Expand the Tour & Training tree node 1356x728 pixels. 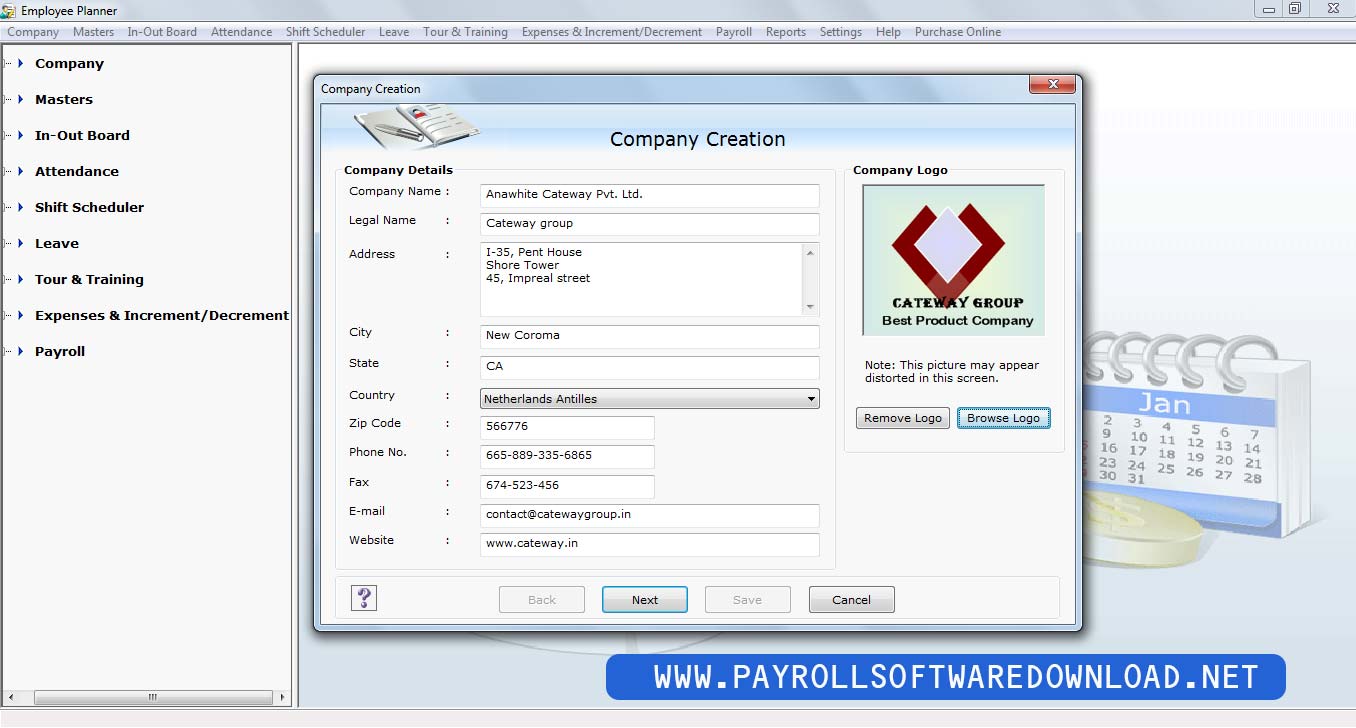(x=20, y=279)
